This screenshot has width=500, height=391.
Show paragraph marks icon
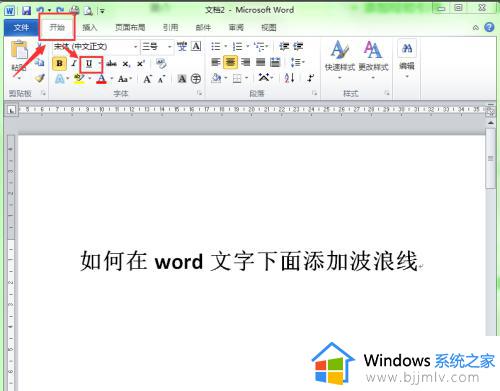tap(310, 78)
